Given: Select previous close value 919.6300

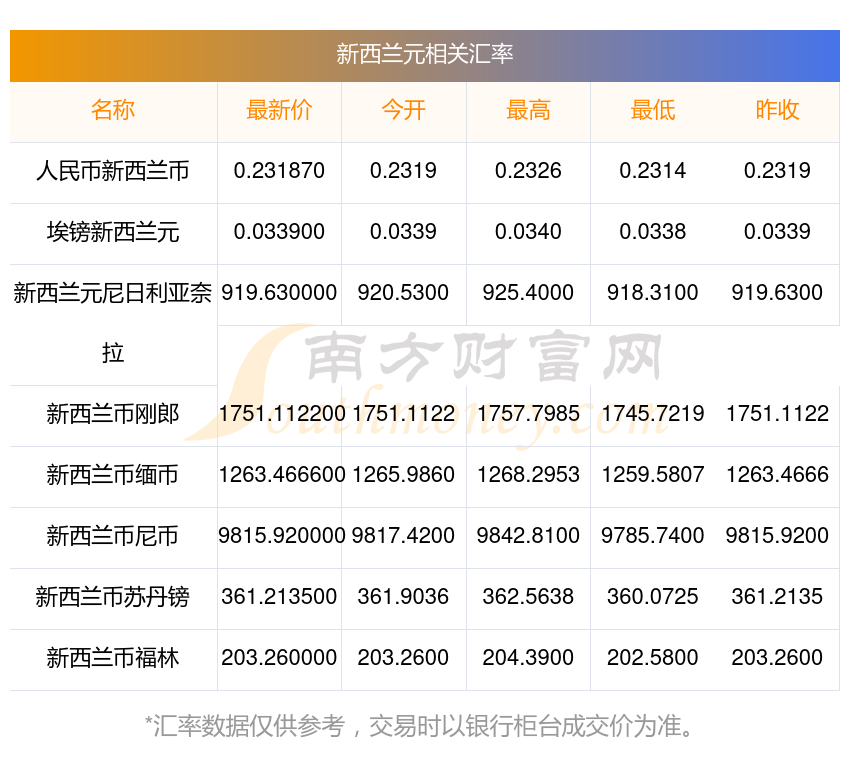Looking at the screenshot, I should 777,293.
